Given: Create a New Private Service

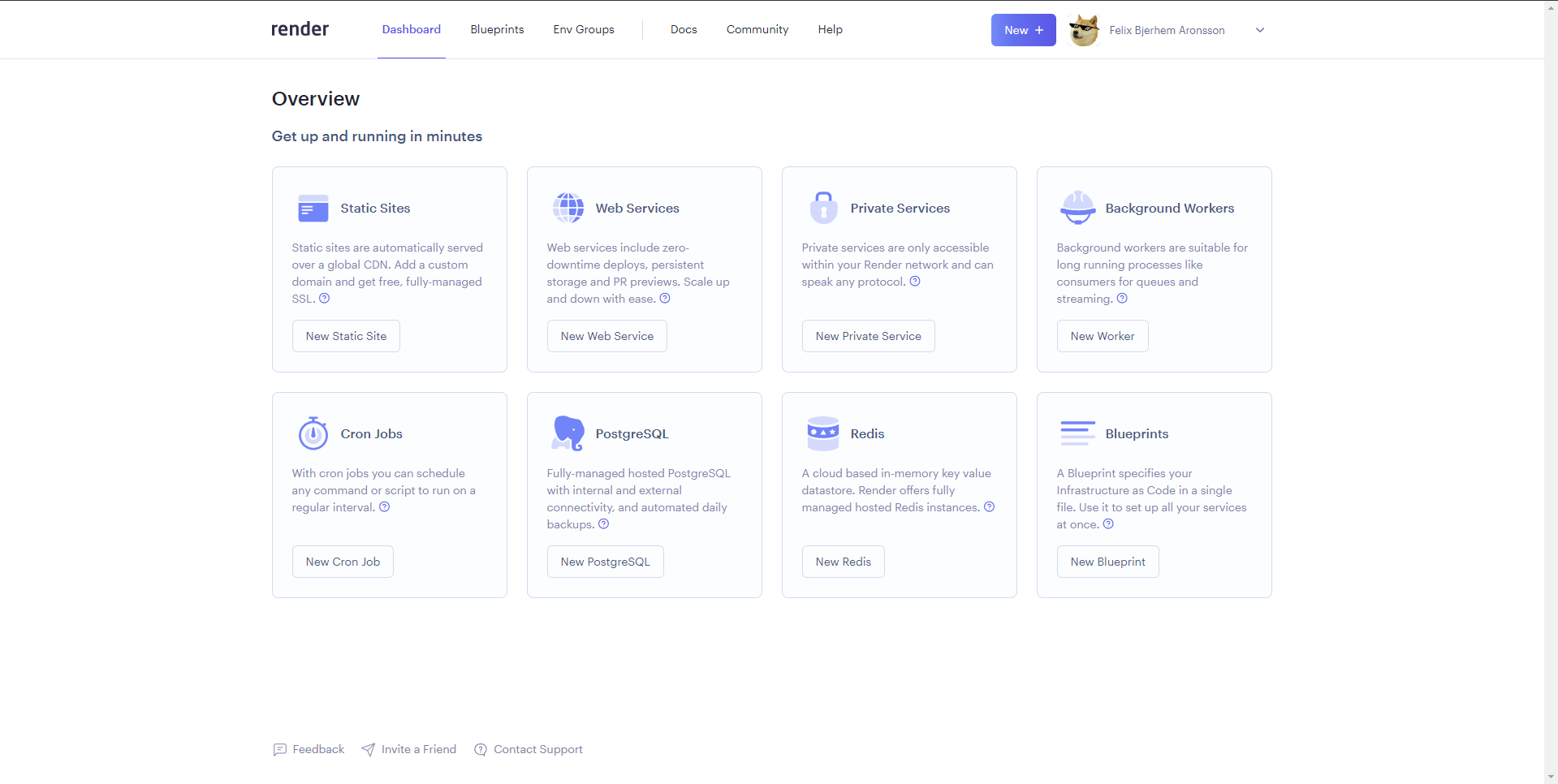Looking at the screenshot, I should pos(868,336).
